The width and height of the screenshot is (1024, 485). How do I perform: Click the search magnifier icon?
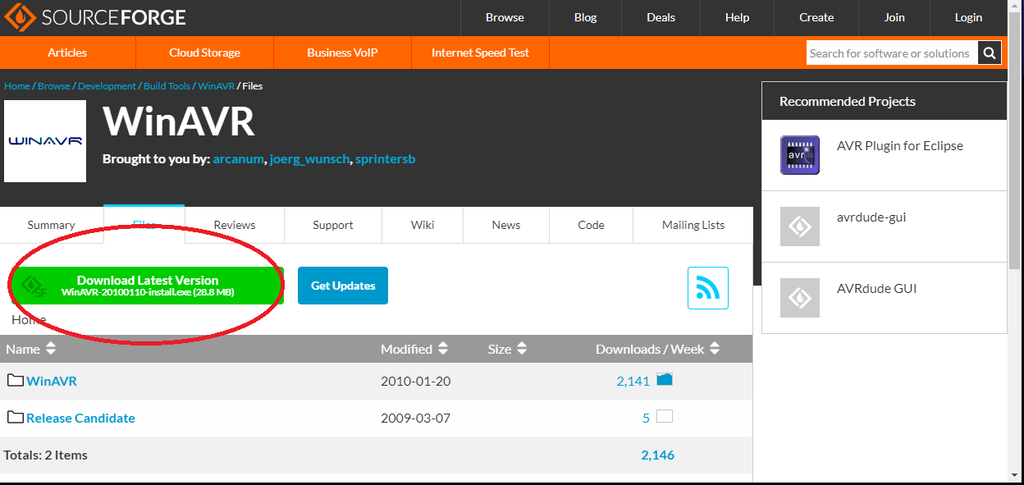pyautogui.click(x=988, y=54)
